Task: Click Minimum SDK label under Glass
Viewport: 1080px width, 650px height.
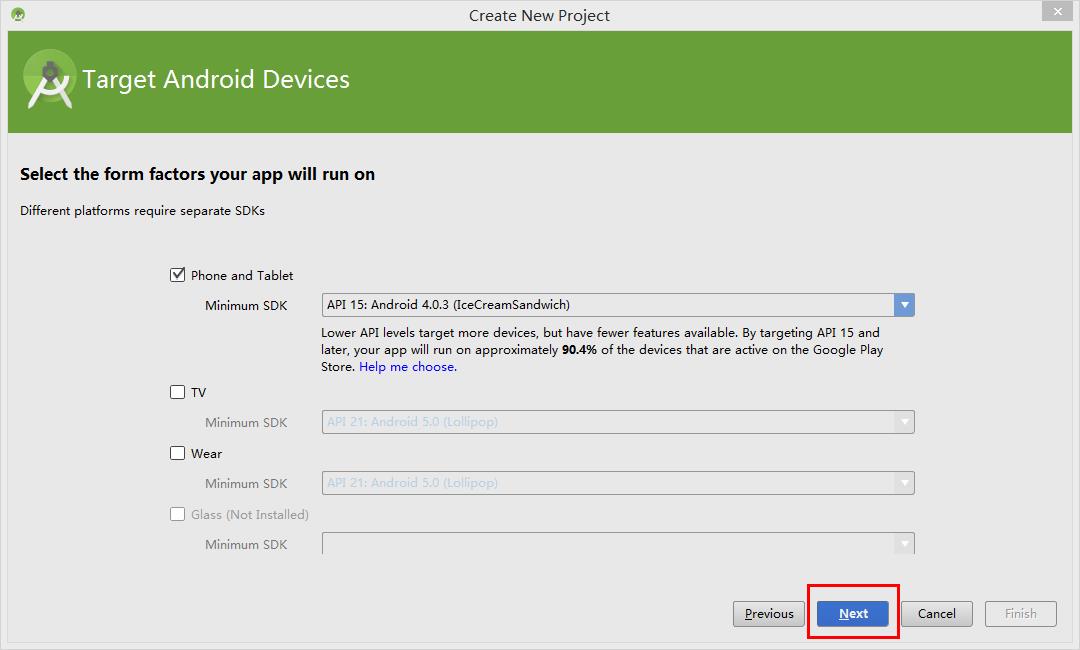Action: click(x=246, y=545)
